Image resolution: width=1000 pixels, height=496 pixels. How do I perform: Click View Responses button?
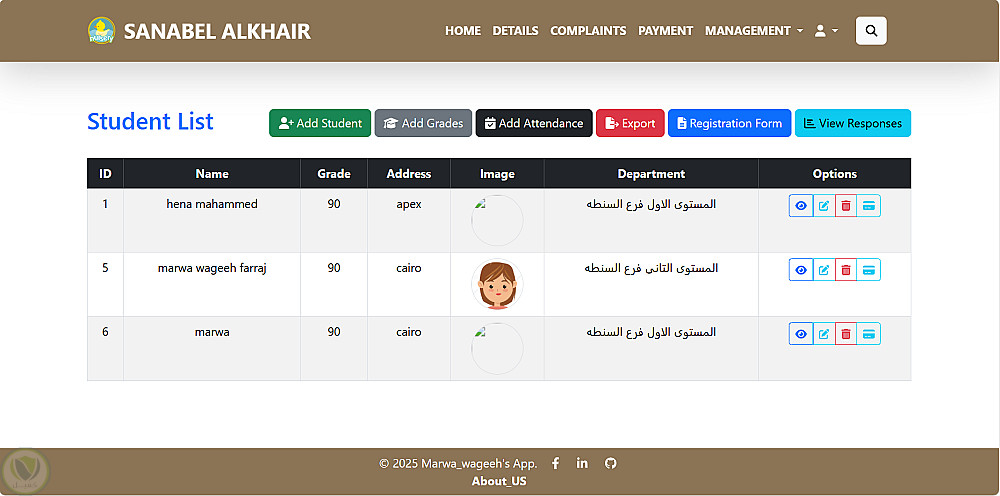click(853, 123)
